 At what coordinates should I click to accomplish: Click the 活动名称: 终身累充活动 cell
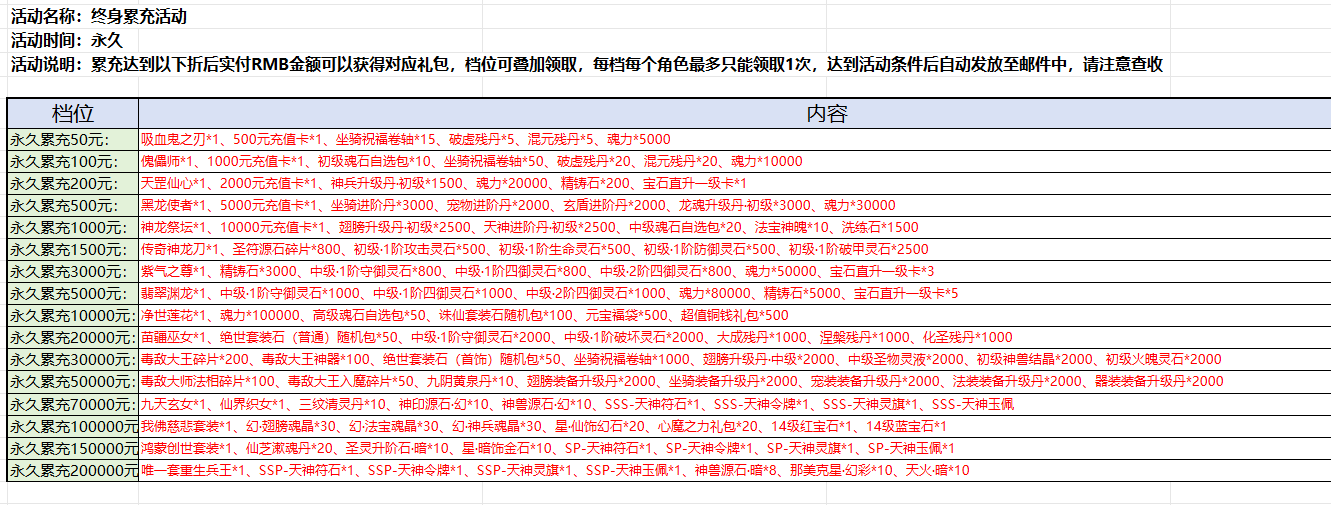tap(98, 17)
